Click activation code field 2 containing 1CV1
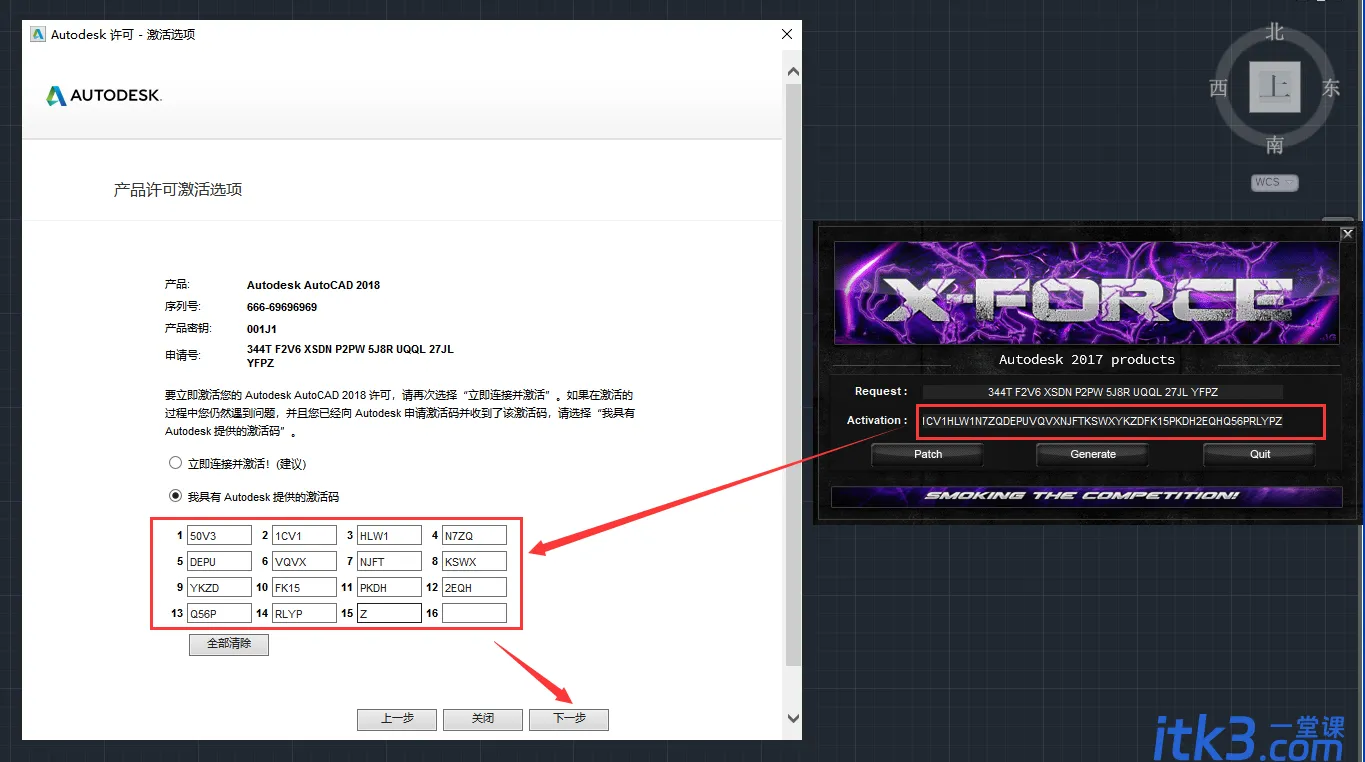This screenshot has height=762, width=1365. (x=304, y=536)
